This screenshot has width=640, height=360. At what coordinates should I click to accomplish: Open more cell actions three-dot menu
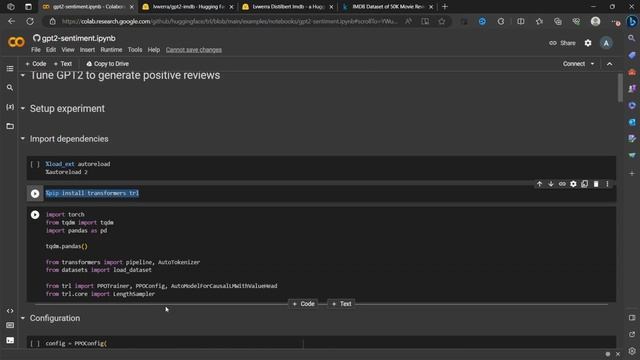pos(607,184)
